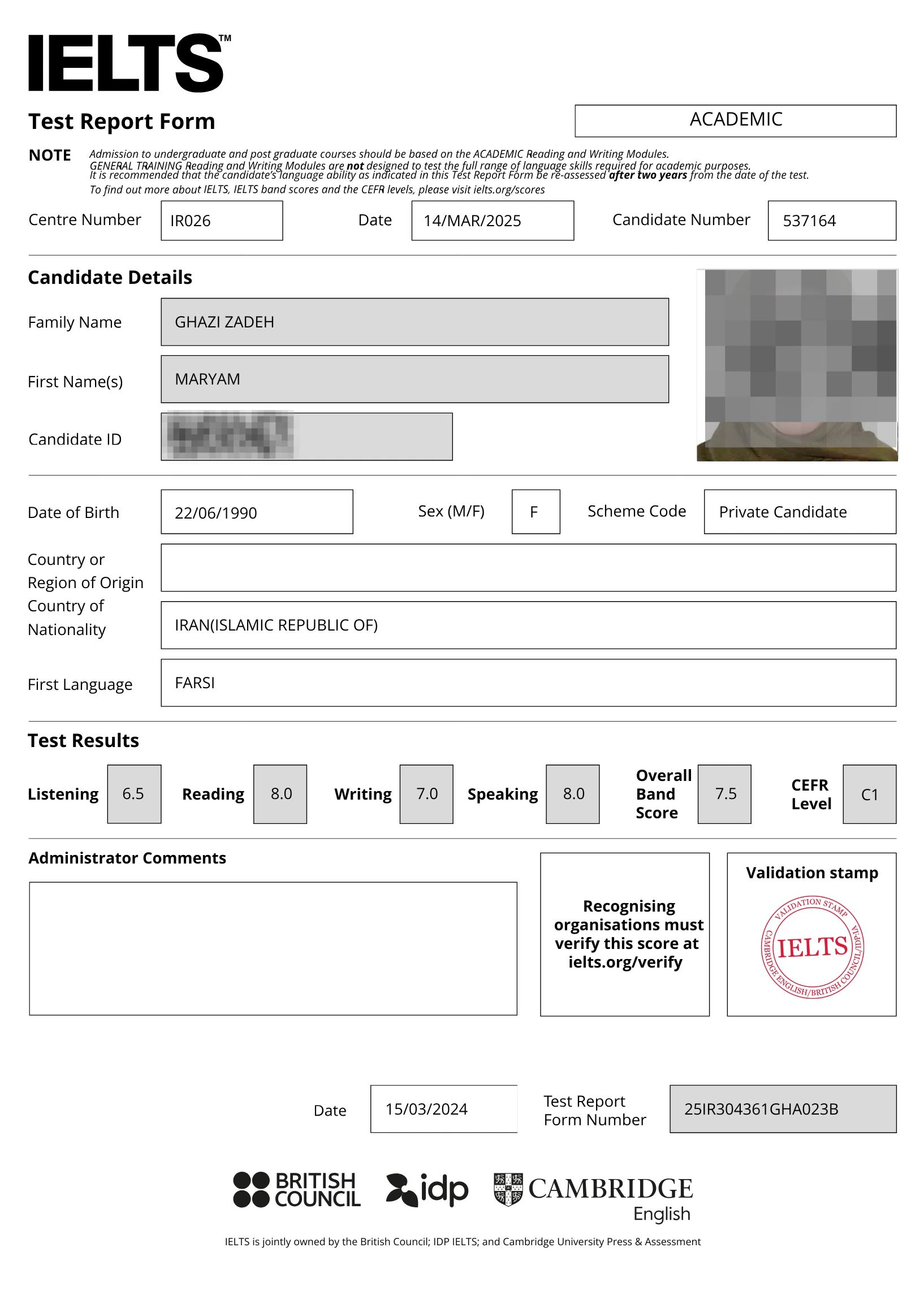The image size is (924, 1308).
Task: Click the Test Report Form Number field
Action: pyautogui.click(x=782, y=1108)
